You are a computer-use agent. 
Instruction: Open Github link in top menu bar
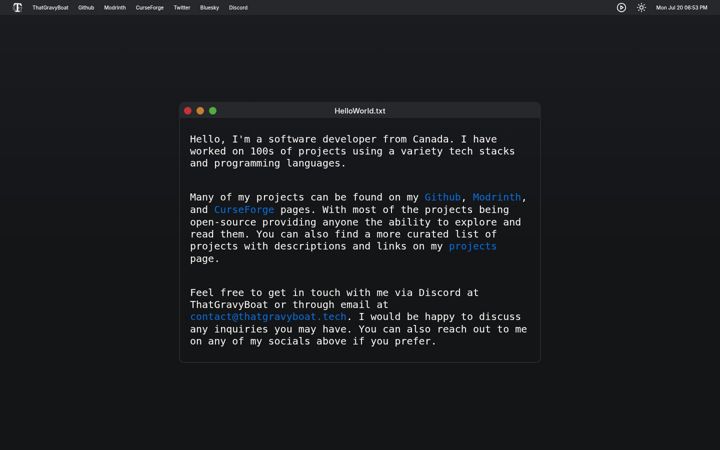(86, 8)
